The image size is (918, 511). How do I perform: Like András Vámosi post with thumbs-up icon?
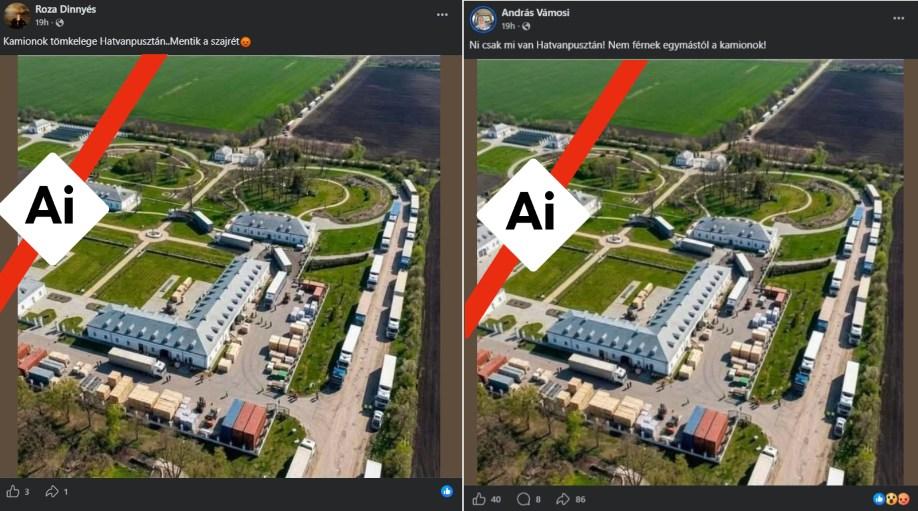point(479,499)
